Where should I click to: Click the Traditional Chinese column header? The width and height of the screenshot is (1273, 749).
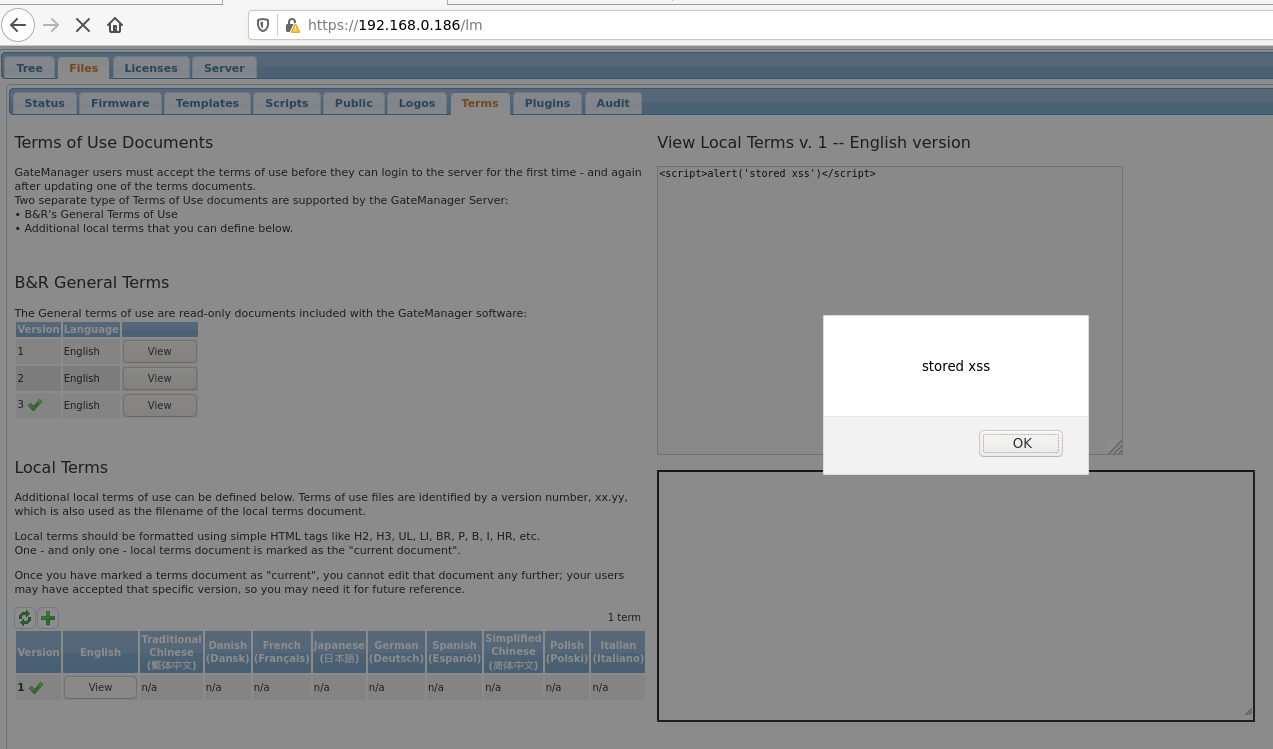[171, 652]
